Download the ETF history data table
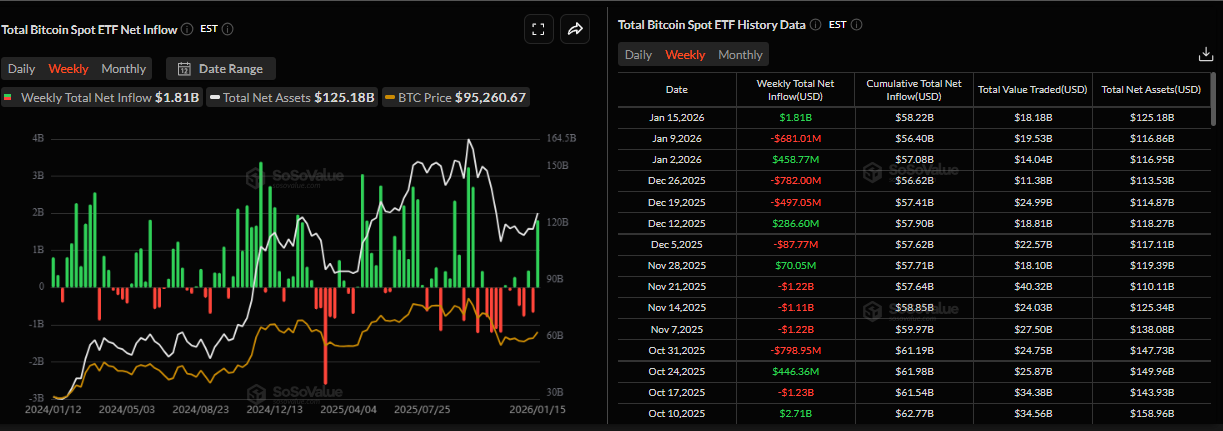Image resolution: width=1223 pixels, height=431 pixels. click(1205, 55)
